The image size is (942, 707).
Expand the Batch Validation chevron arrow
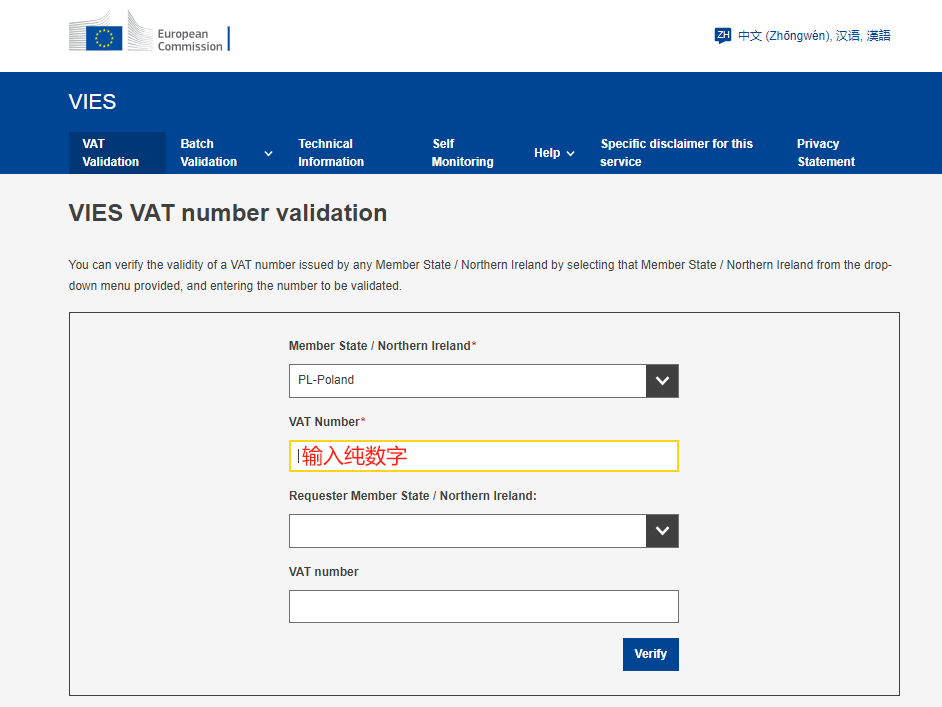pos(269,153)
